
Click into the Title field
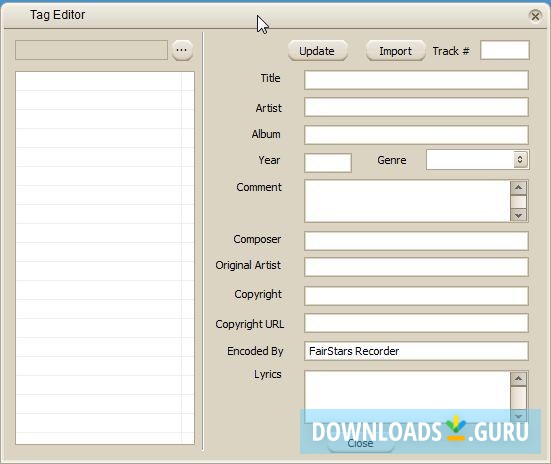pyautogui.click(x=416, y=80)
